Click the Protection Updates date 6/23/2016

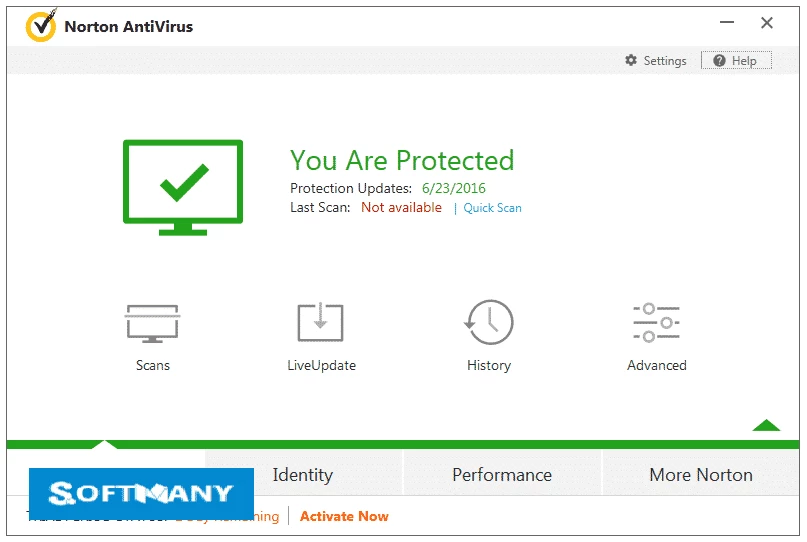coord(453,188)
